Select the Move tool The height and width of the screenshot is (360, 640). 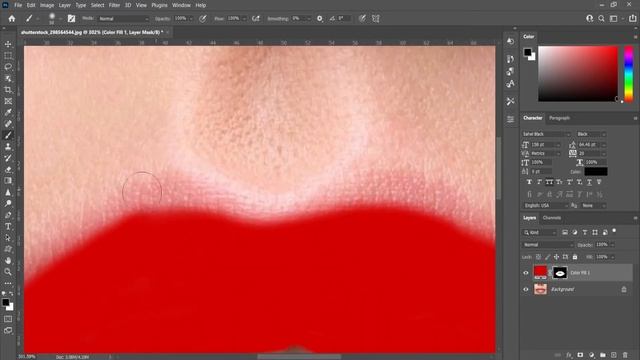click(8, 44)
